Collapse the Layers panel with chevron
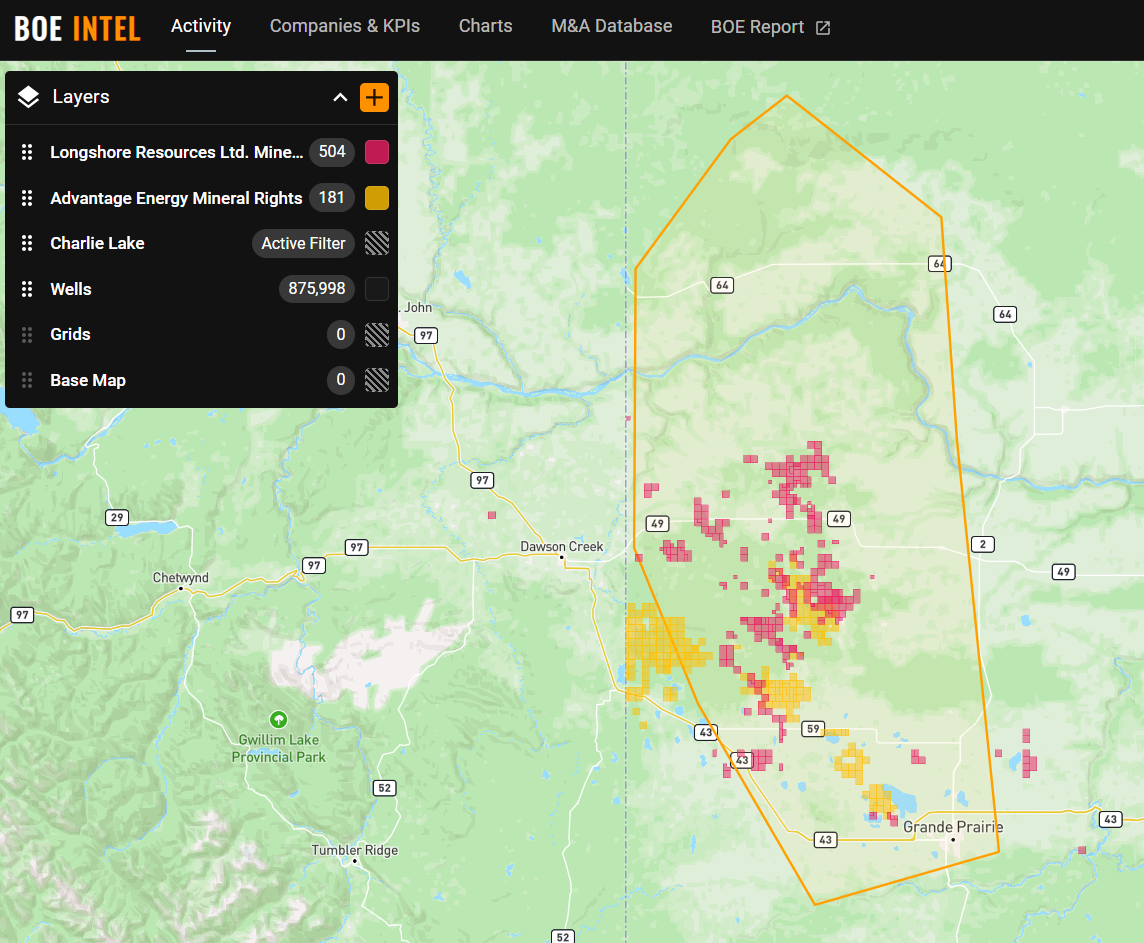The image size is (1144, 943). tap(340, 97)
